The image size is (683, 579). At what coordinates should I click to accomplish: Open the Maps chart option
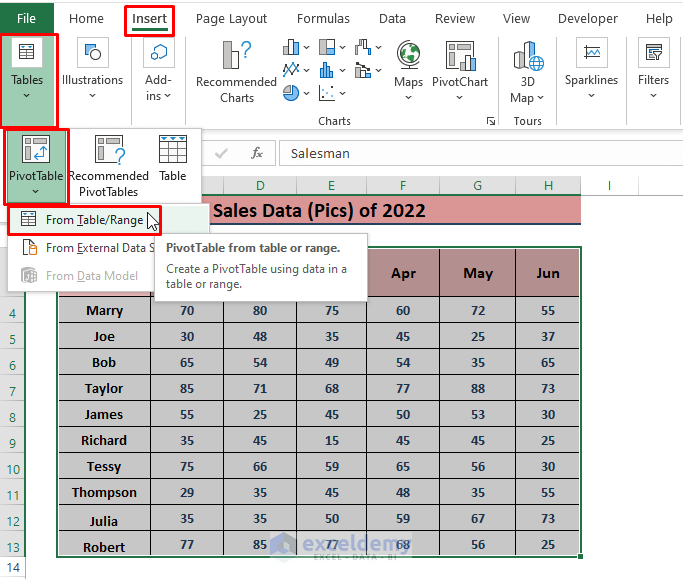pyautogui.click(x=408, y=70)
